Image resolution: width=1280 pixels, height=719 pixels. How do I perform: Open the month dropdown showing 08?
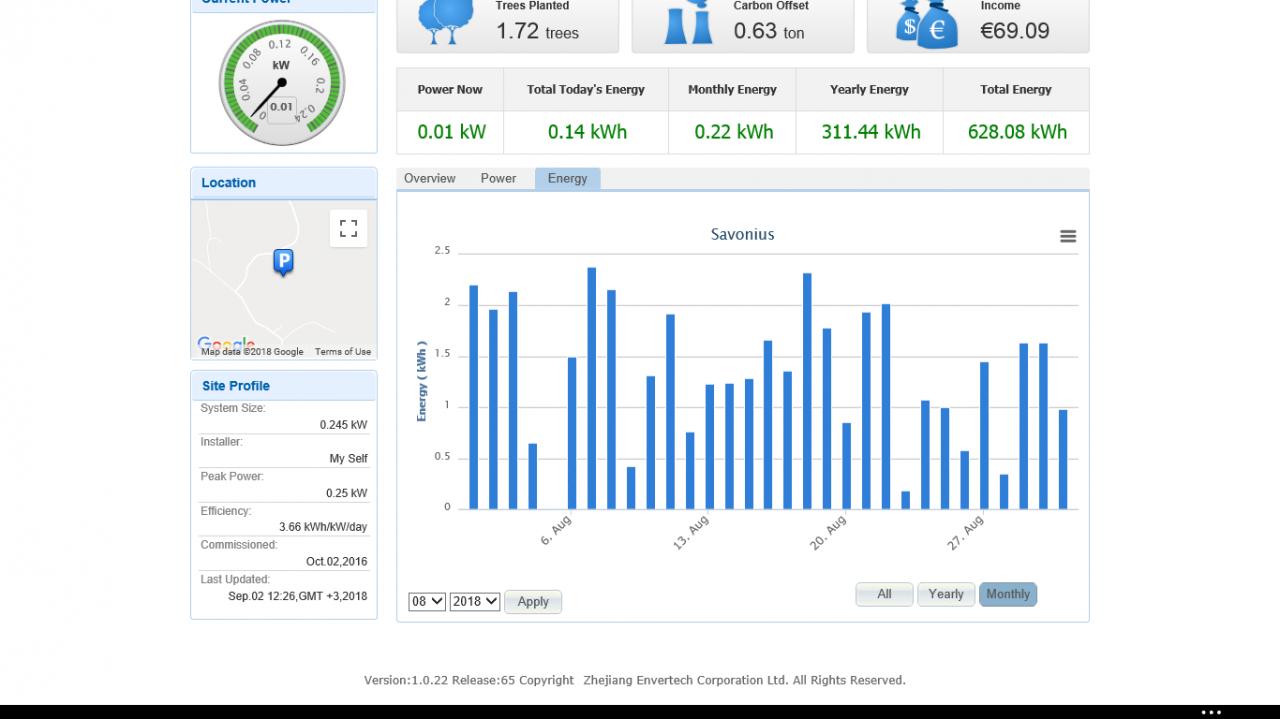click(x=427, y=601)
